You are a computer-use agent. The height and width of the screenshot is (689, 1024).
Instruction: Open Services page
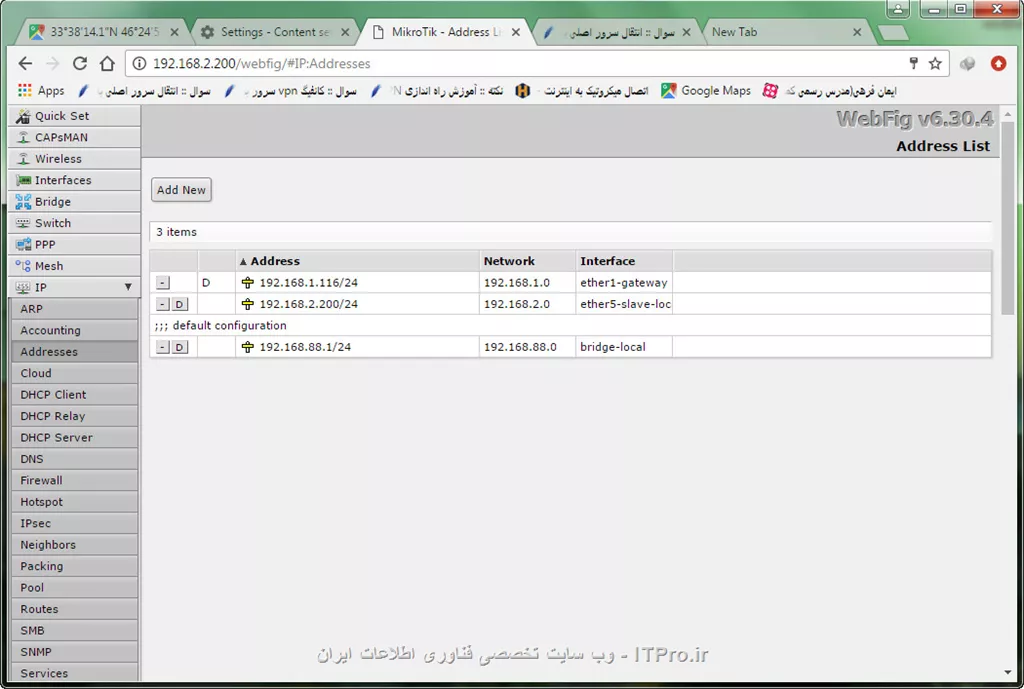(x=74, y=673)
